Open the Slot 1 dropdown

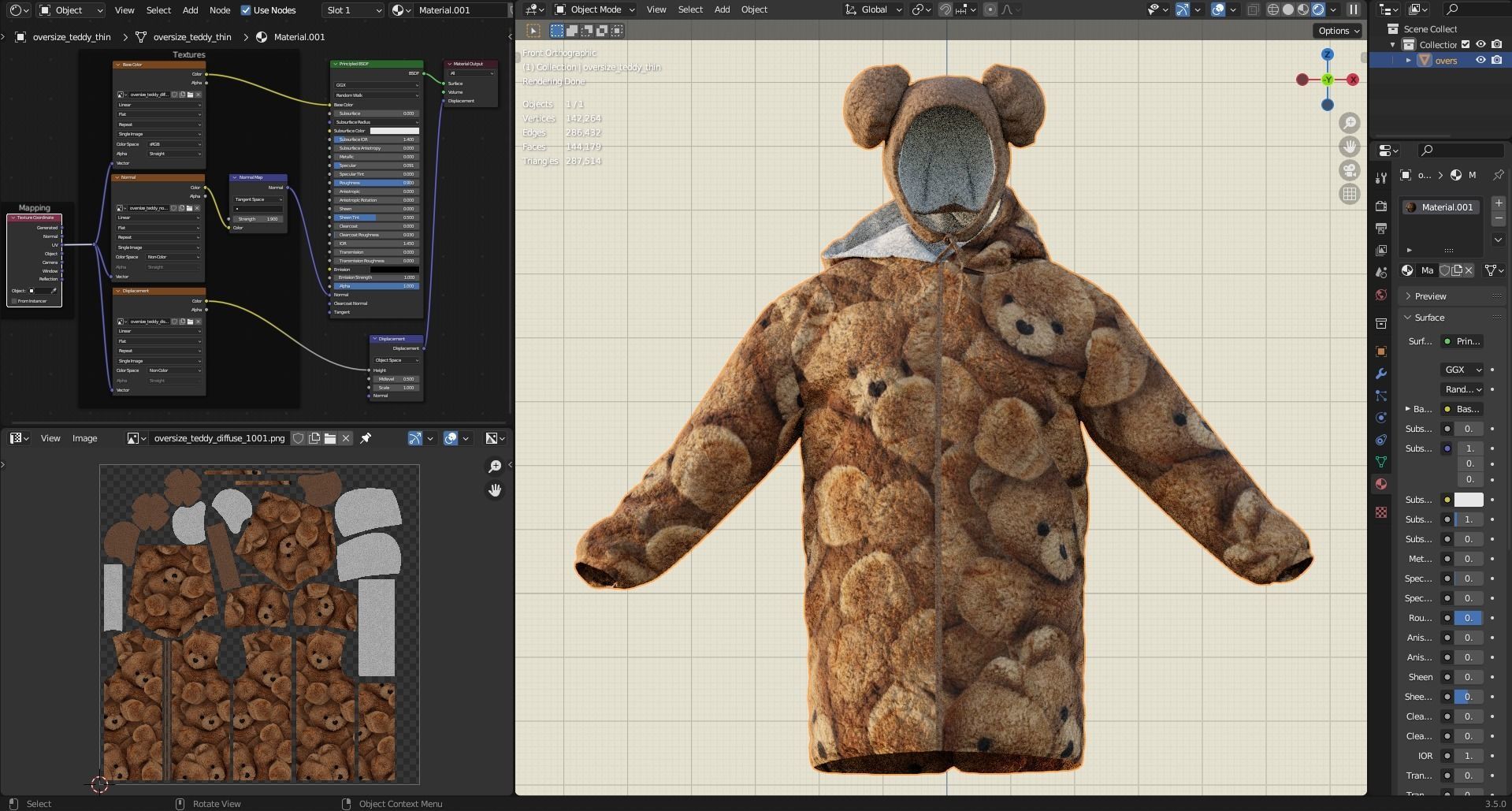353,10
